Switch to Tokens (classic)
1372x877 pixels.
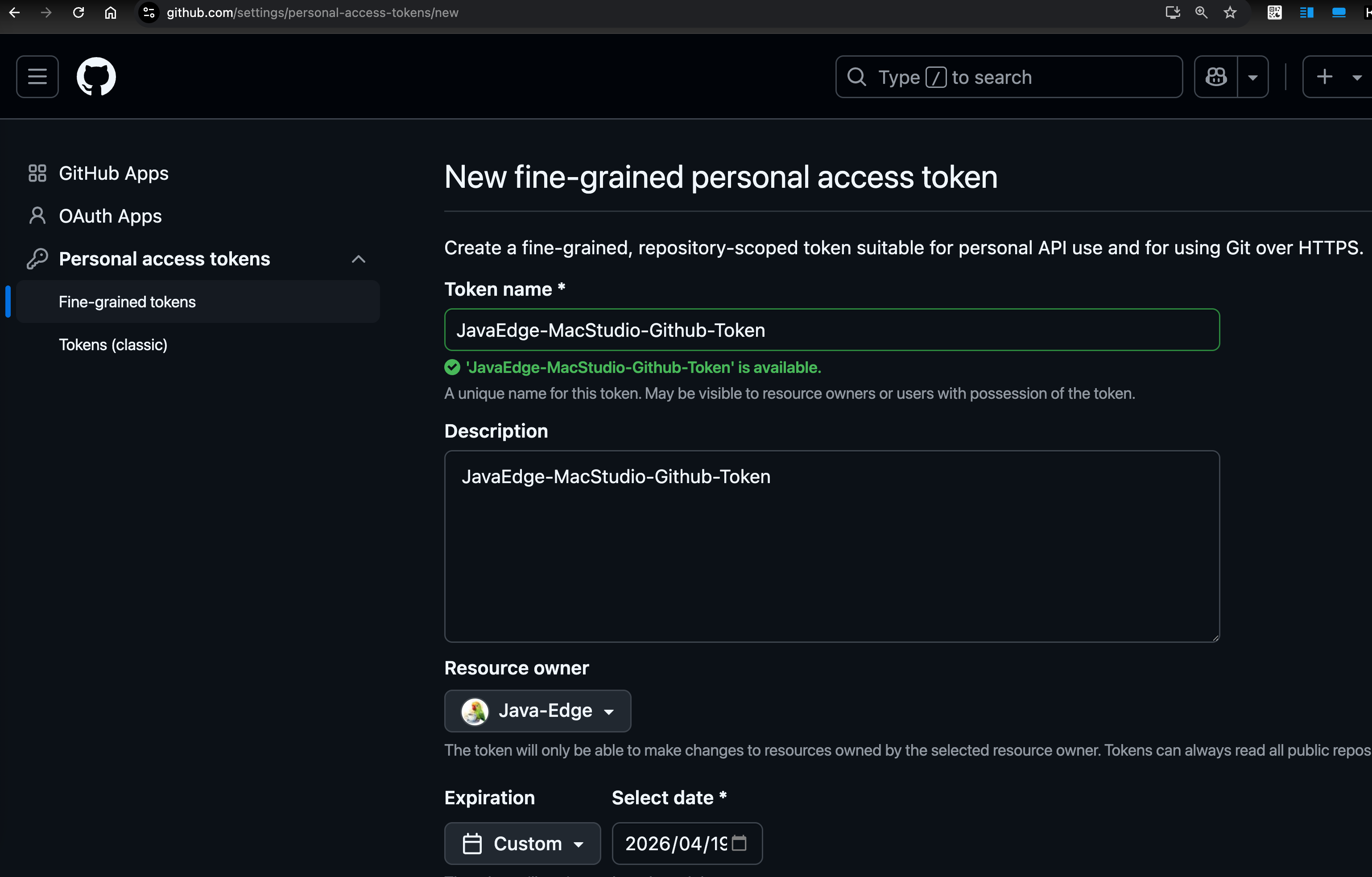point(113,344)
